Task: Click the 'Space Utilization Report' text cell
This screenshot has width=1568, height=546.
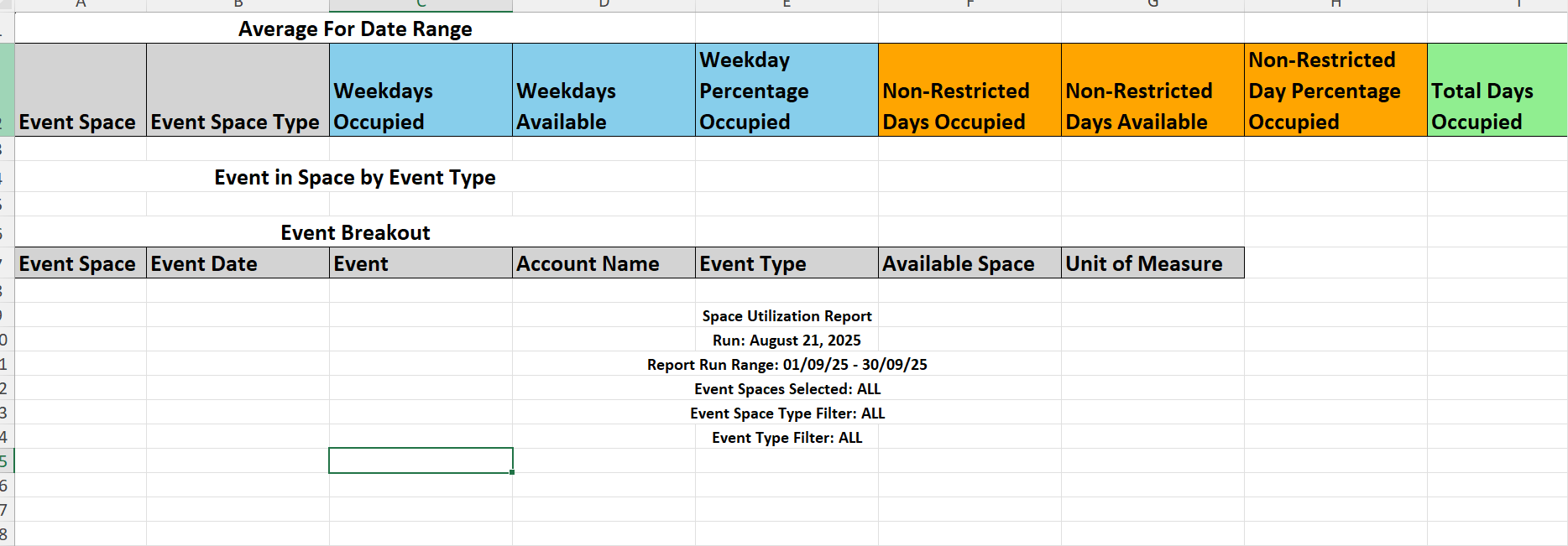Action: pyautogui.click(x=787, y=315)
